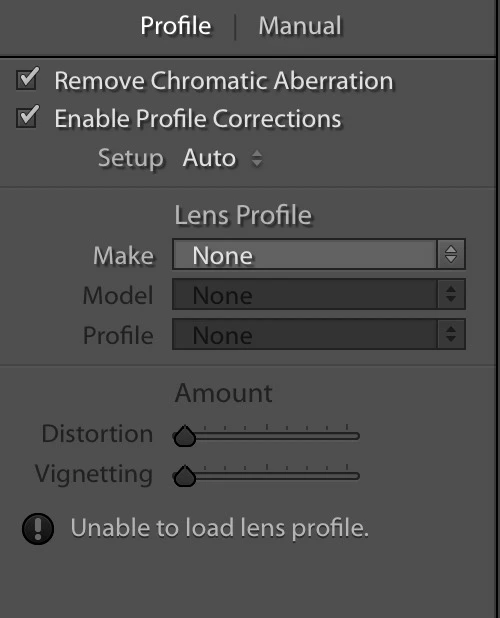Click the Enable Profile Corrections label
The width and height of the screenshot is (500, 618).
(198, 119)
